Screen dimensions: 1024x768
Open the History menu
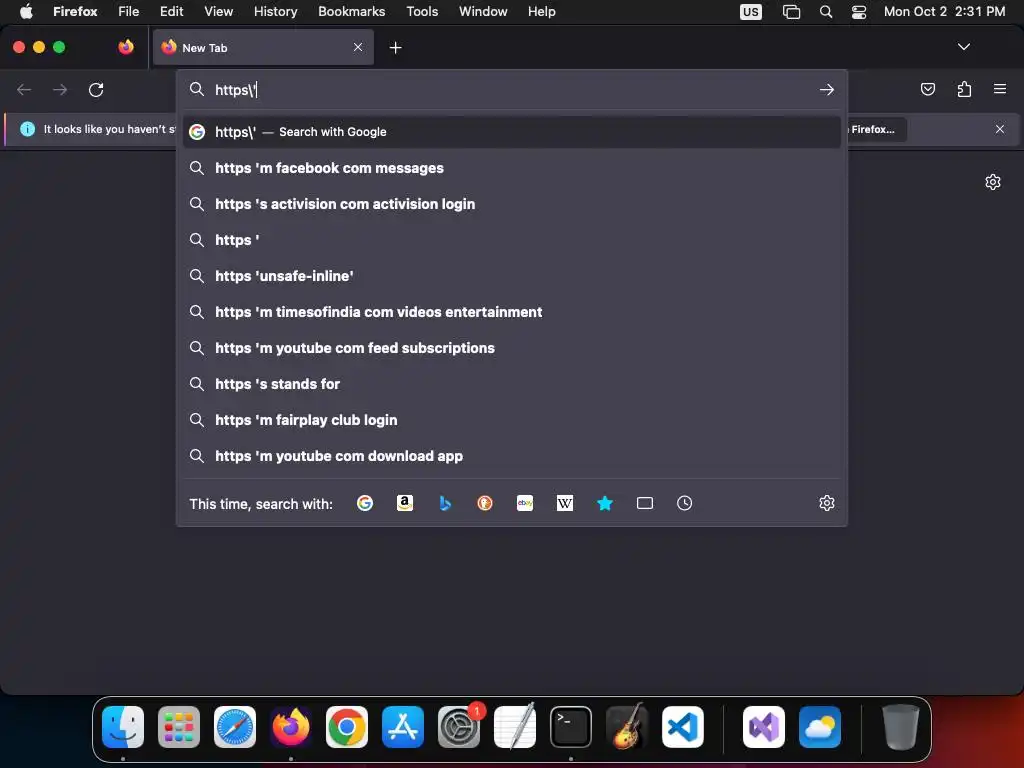point(275,11)
